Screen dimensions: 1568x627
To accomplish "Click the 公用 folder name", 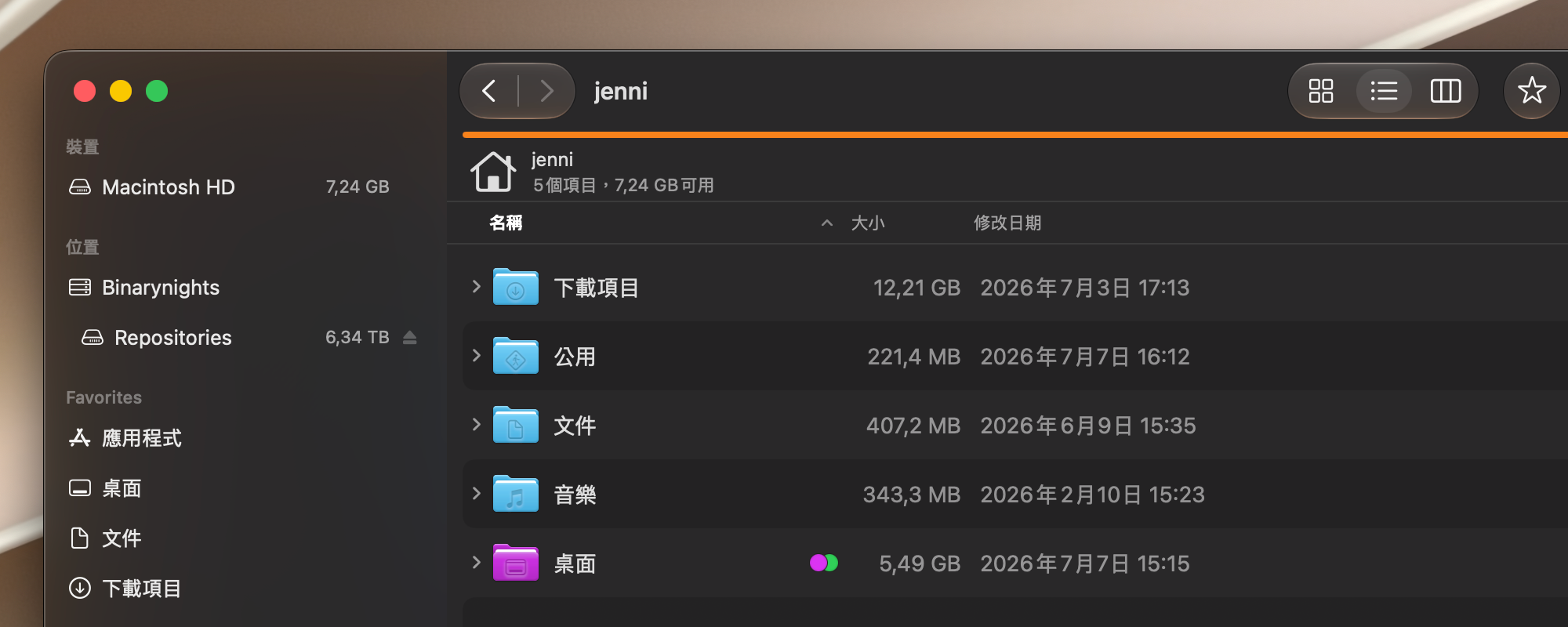I will point(575,357).
